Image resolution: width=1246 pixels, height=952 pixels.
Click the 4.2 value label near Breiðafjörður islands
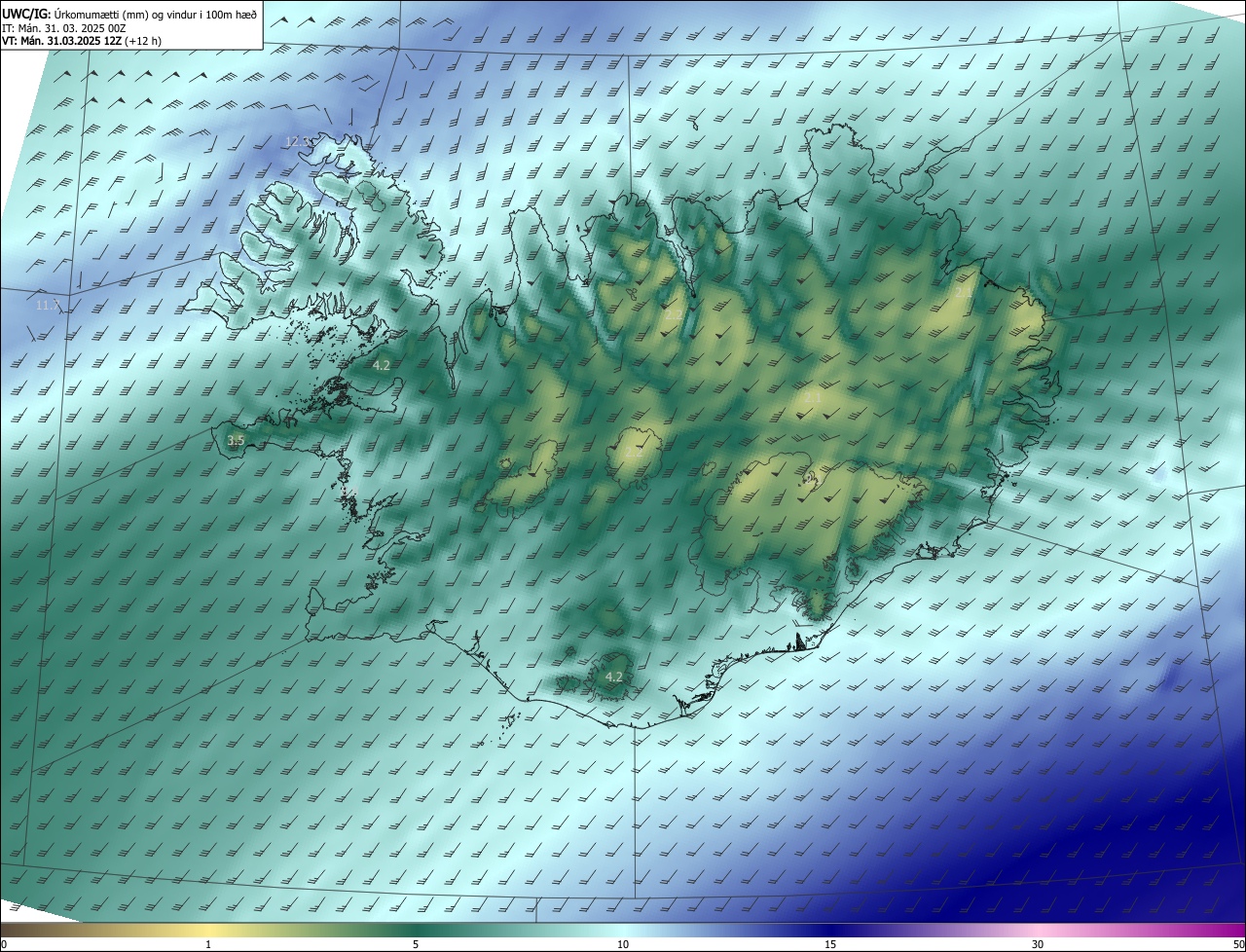(382, 366)
